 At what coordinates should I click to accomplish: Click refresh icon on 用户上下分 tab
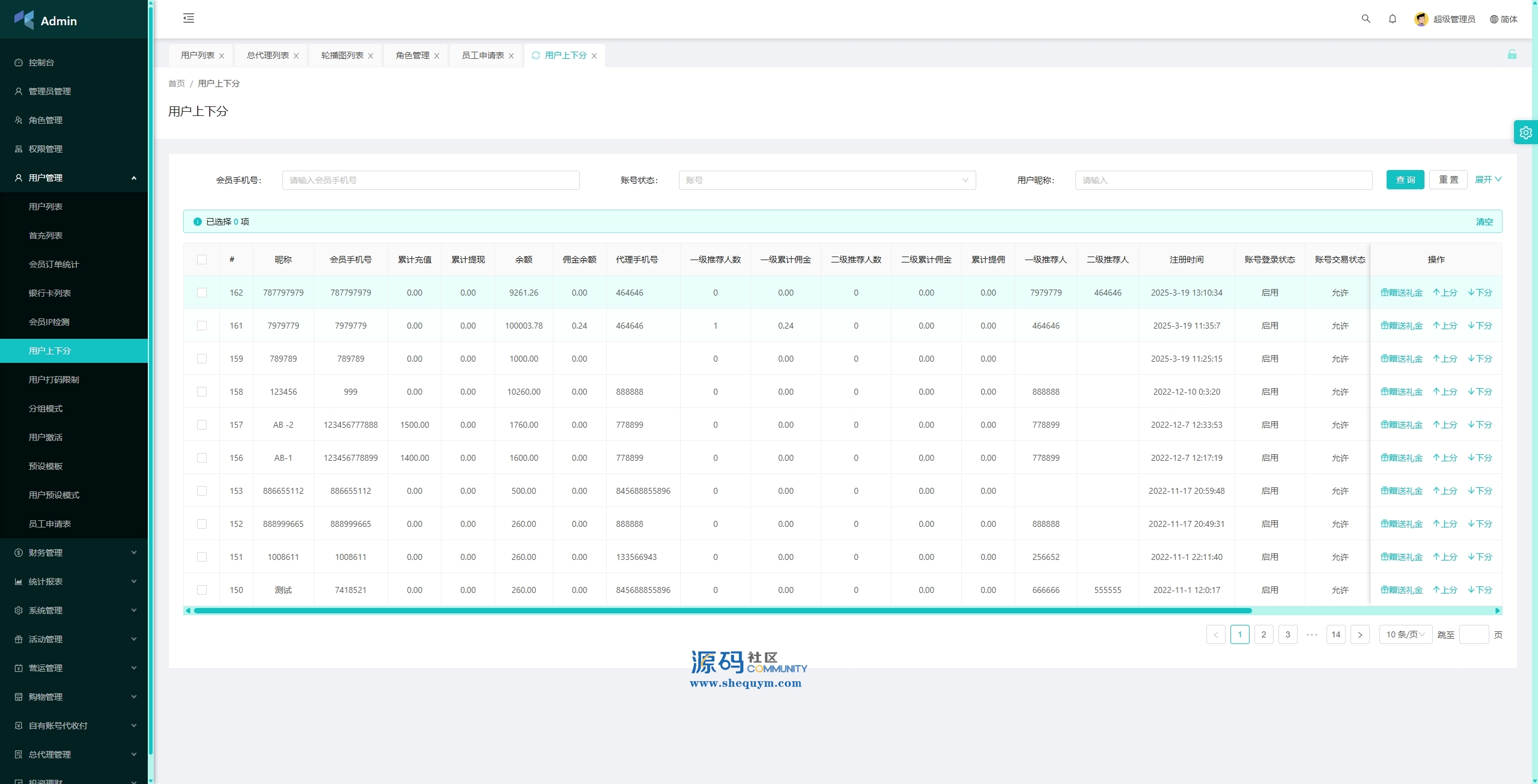pos(535,55)
